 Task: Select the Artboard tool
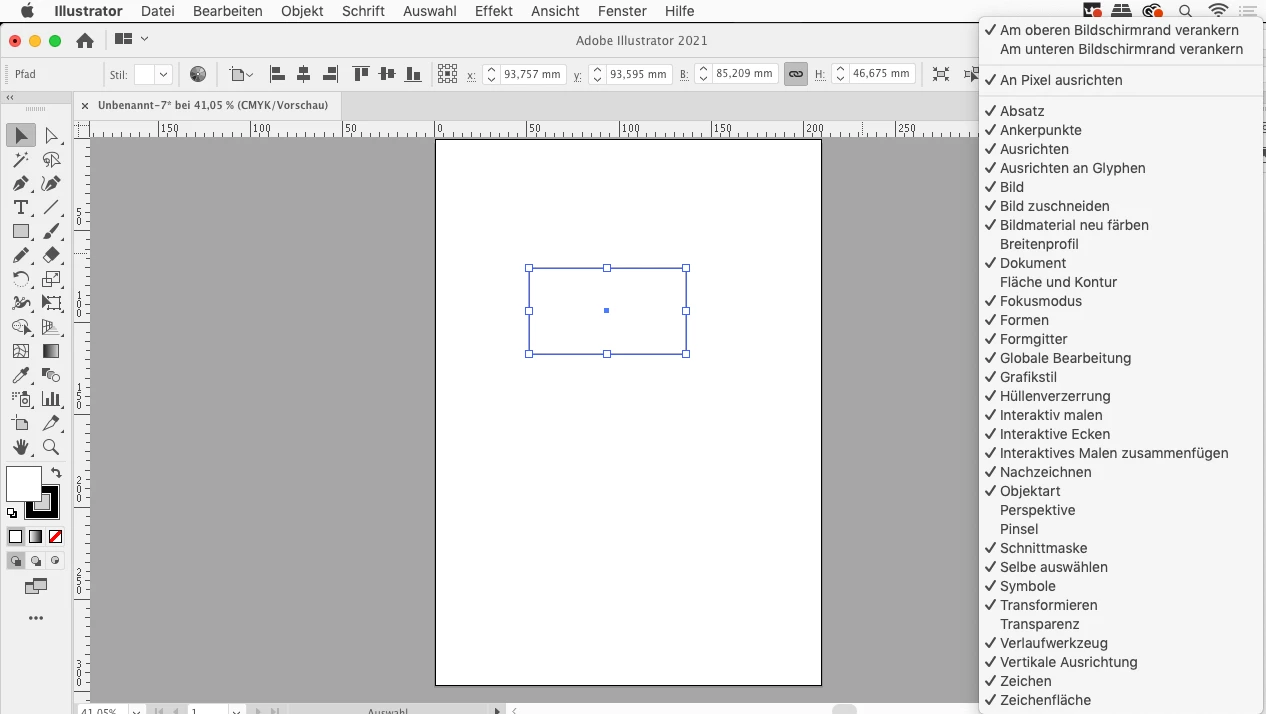point(21,423)
